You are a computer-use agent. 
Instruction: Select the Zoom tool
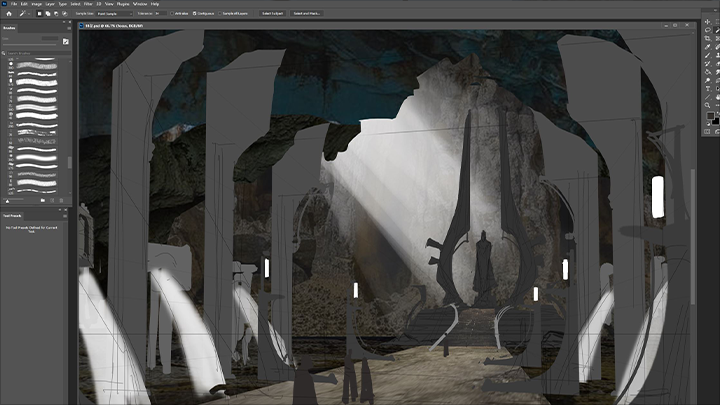(708, 105)
